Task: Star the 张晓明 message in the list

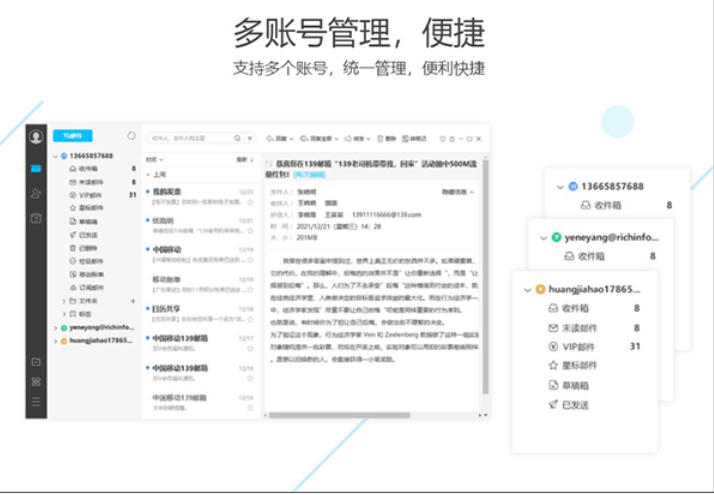Action: (x=250, y=231)
